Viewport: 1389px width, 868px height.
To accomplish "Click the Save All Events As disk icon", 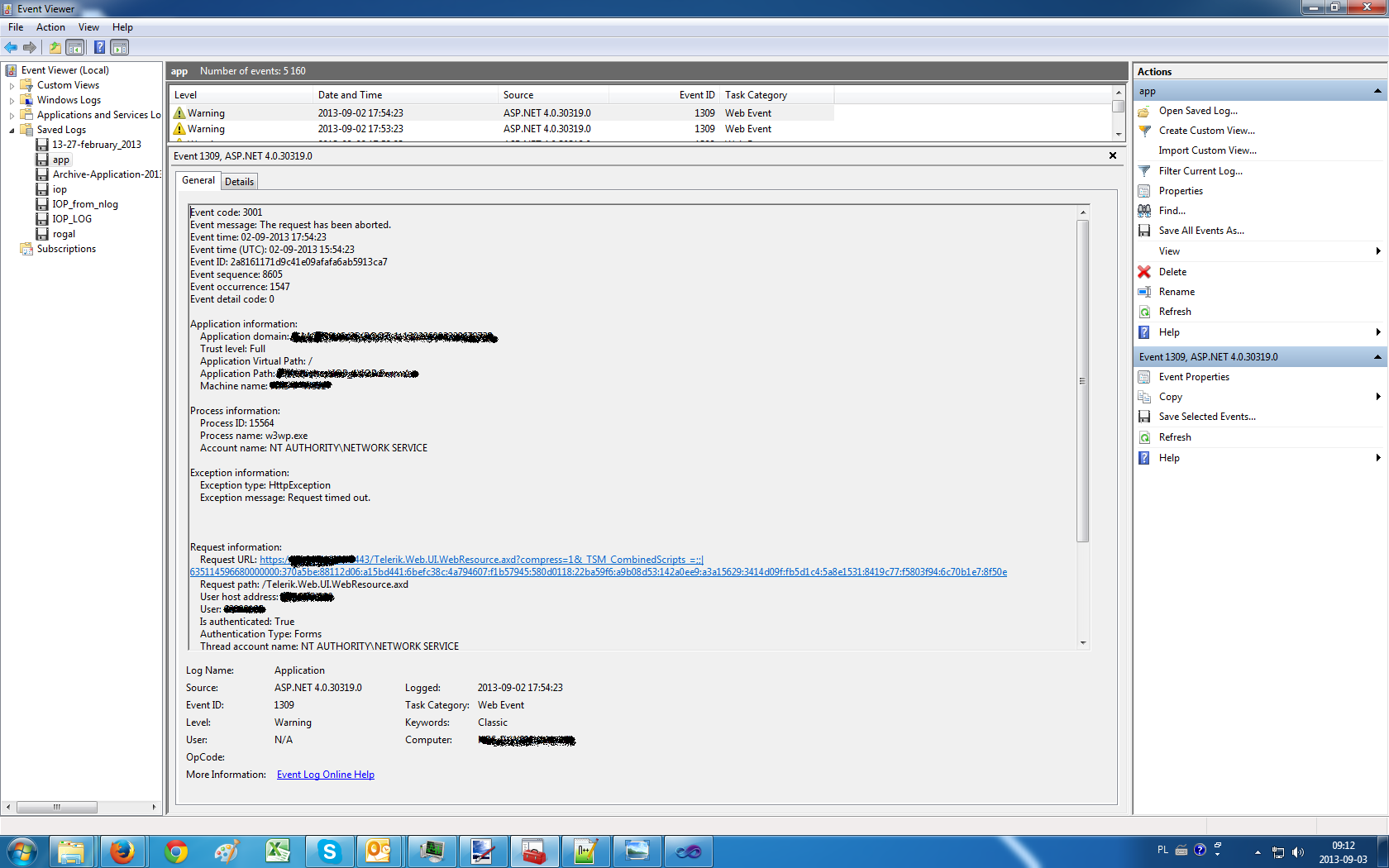I will point(1144,231).
